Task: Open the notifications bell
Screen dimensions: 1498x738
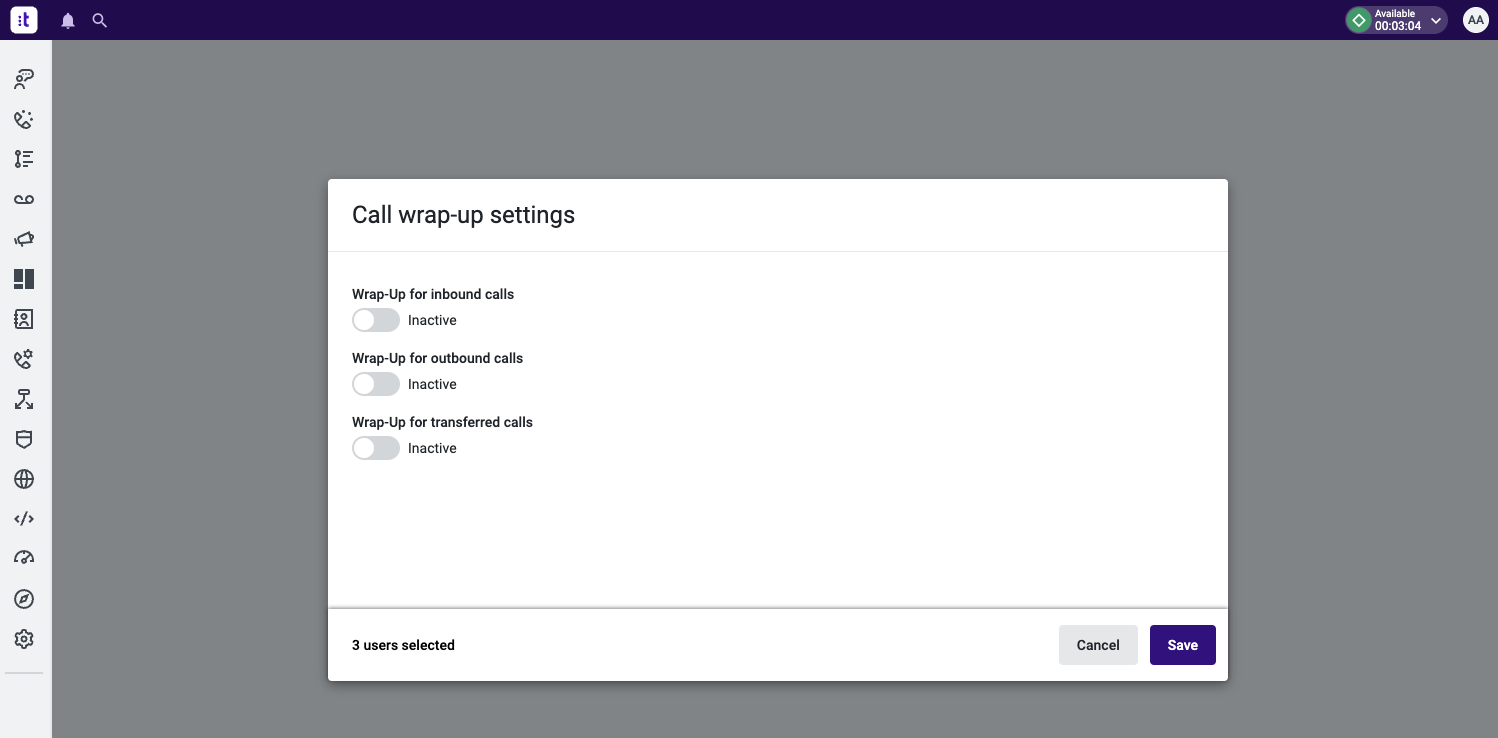Action: (68, 20)
